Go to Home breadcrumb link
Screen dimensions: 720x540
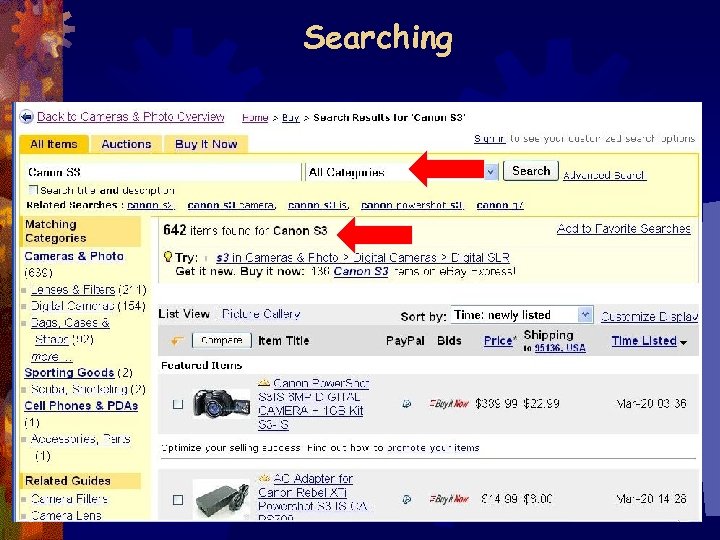pos(255,118)
